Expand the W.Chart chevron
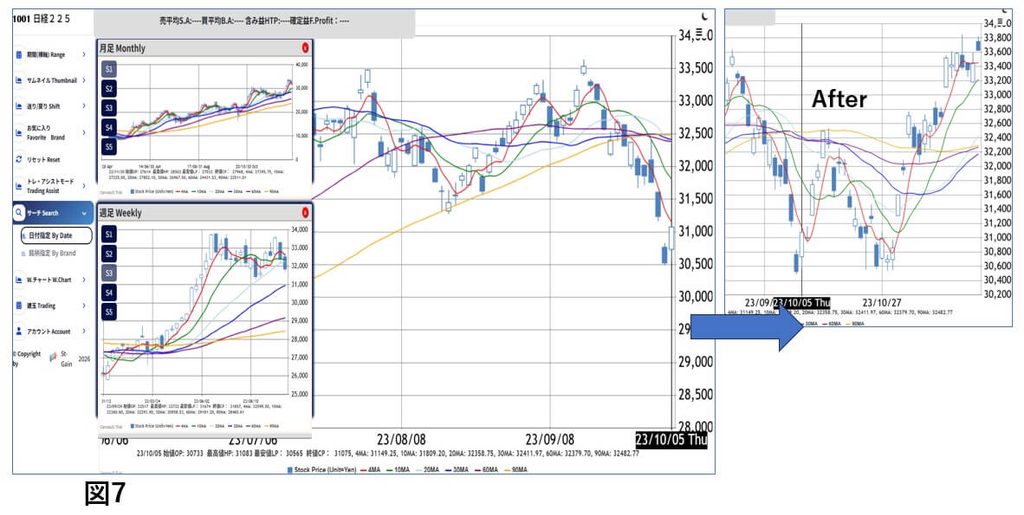 (84, 279)
